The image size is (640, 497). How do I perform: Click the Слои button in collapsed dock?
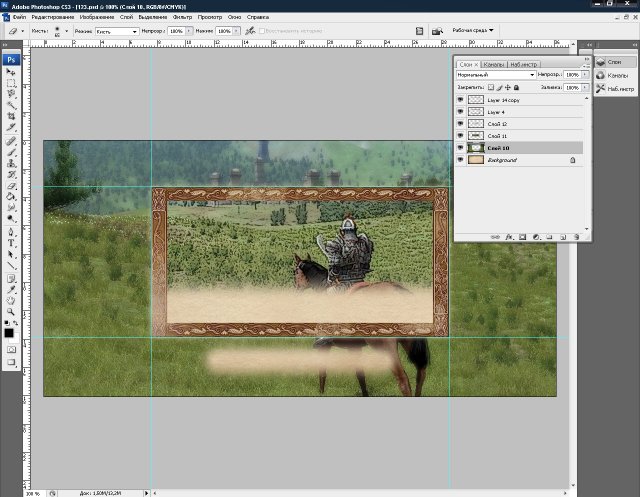pos(614,62)
